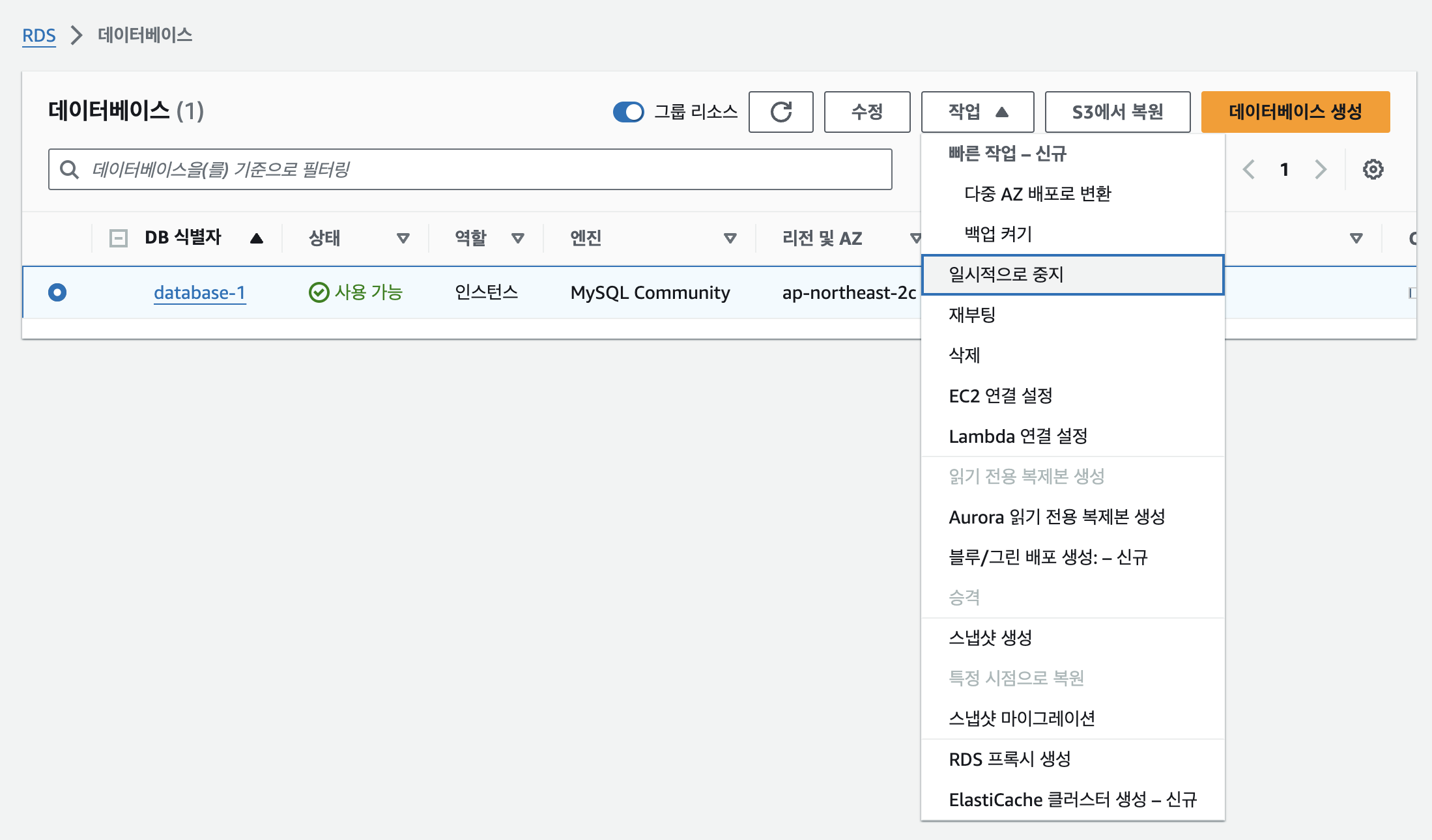1432x840 pixels.
Task: Click the search magnifier icon
Action: (69, 169)
